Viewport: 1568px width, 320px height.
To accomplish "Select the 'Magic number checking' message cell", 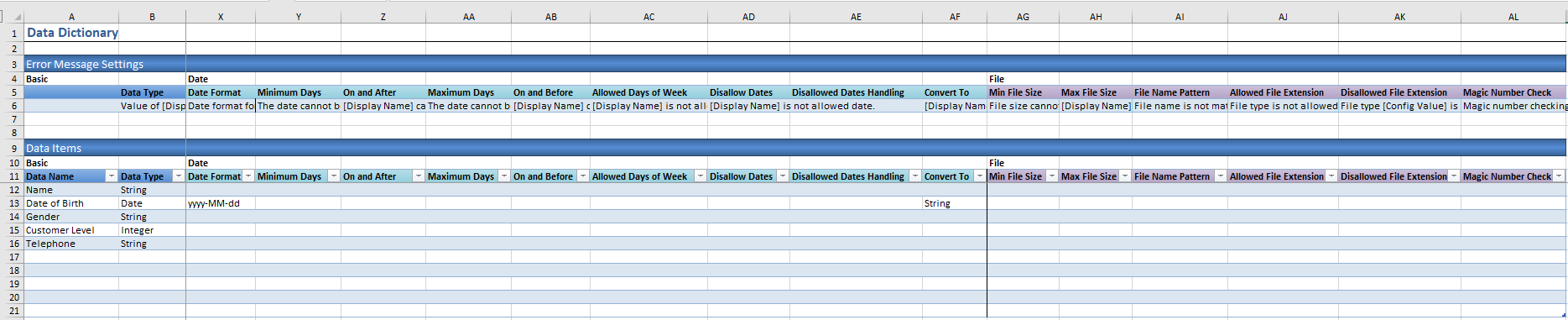I will click(1514, 106).
